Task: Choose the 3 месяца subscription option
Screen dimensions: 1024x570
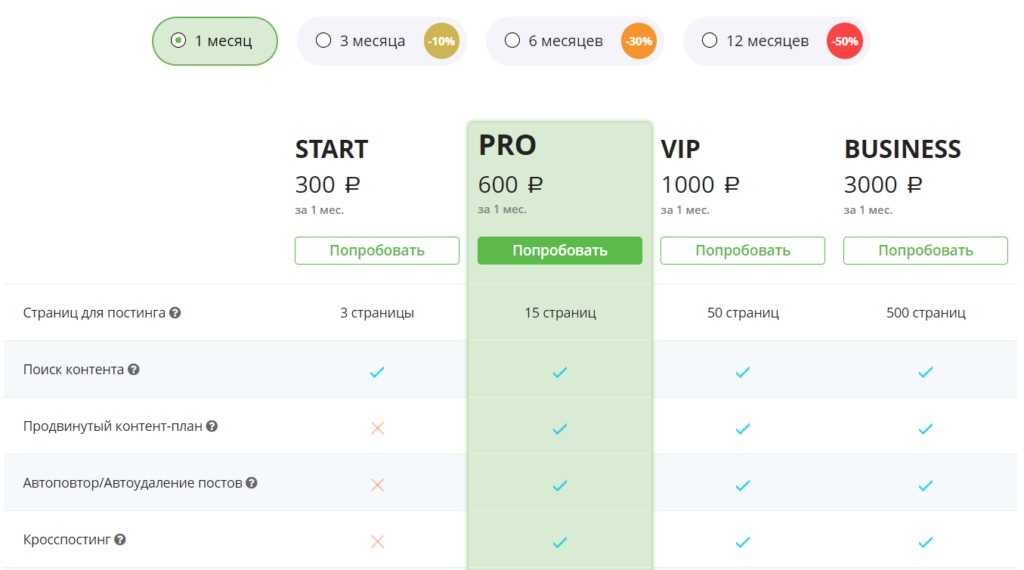Action: pyautogui.click(x=361, y=41)
